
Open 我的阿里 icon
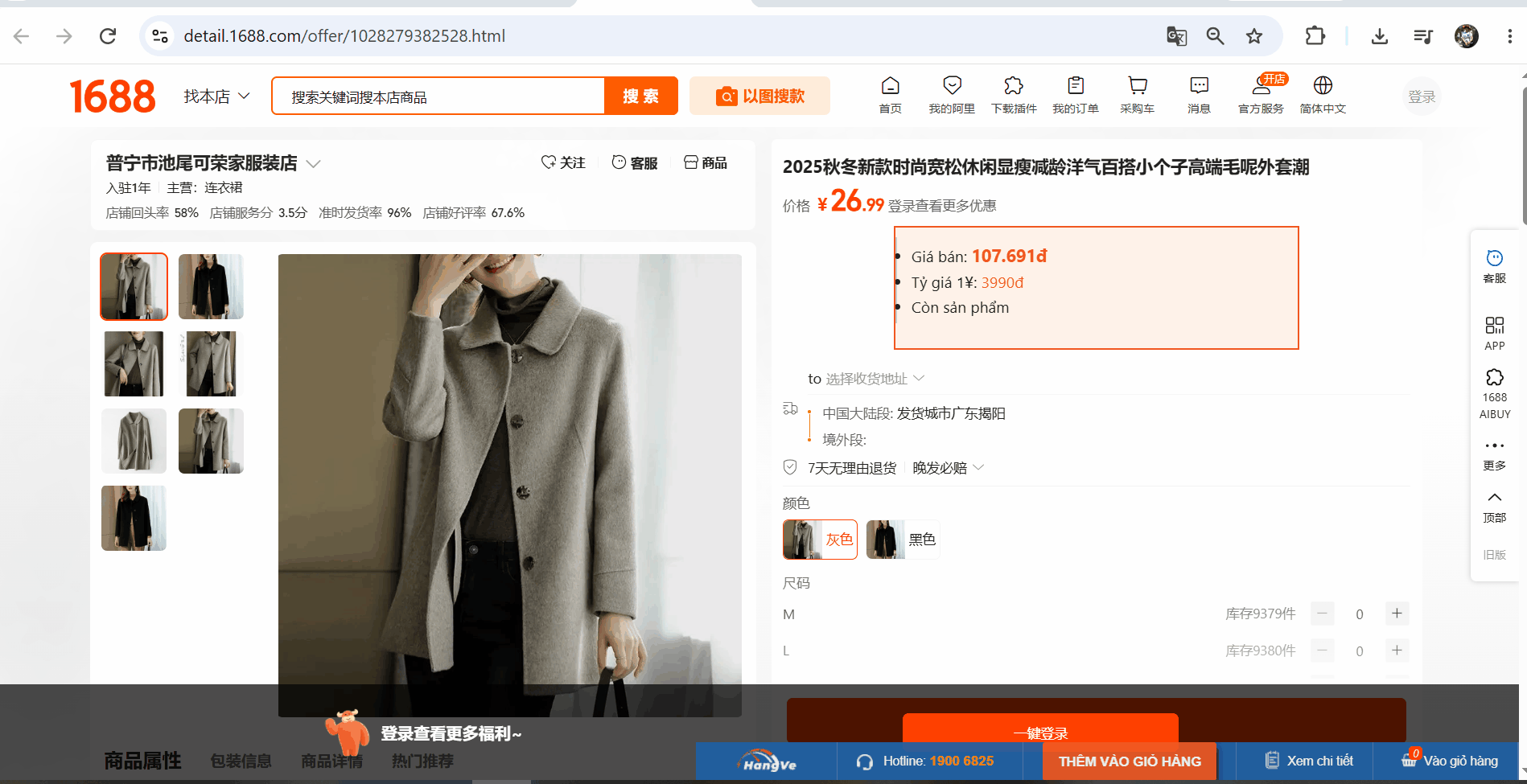[x=952, y=96]
